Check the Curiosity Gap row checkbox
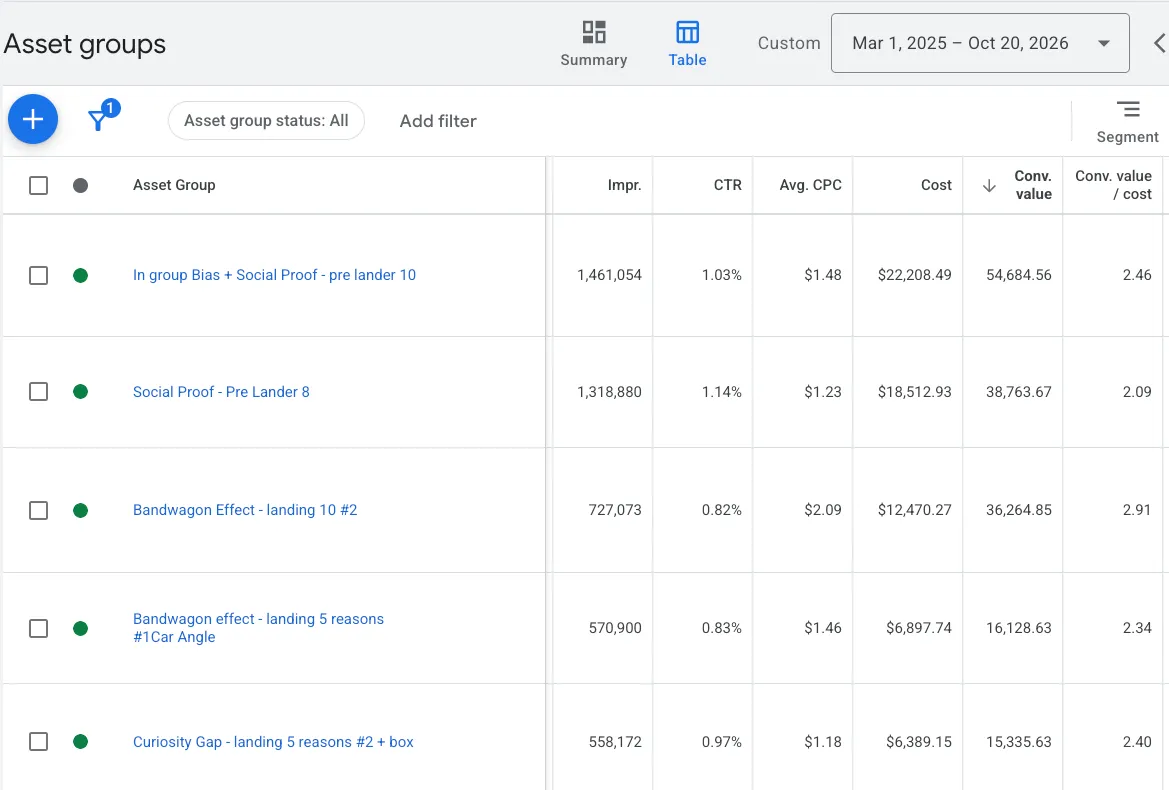The image size is (1169, 790). (x=39, y=742)
